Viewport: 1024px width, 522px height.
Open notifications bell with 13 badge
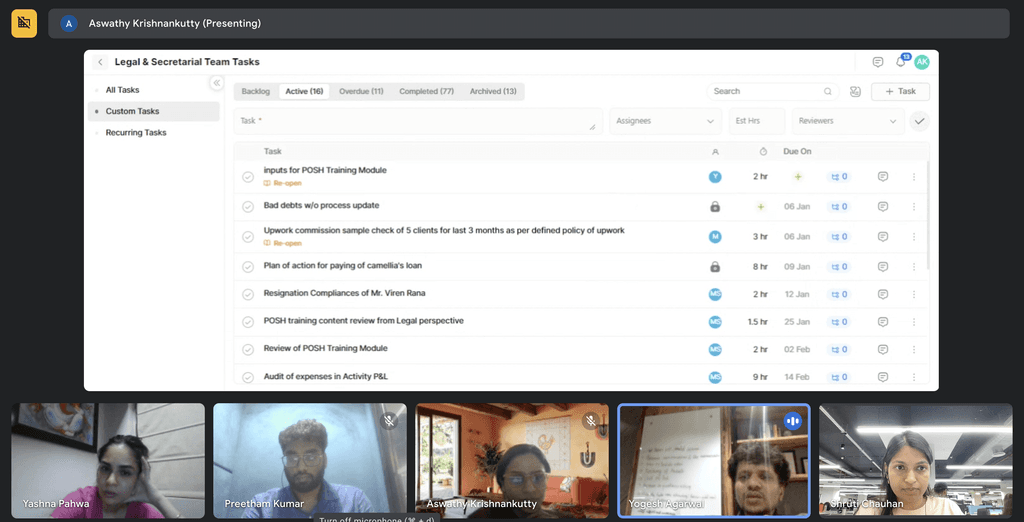tap(901, 62)
